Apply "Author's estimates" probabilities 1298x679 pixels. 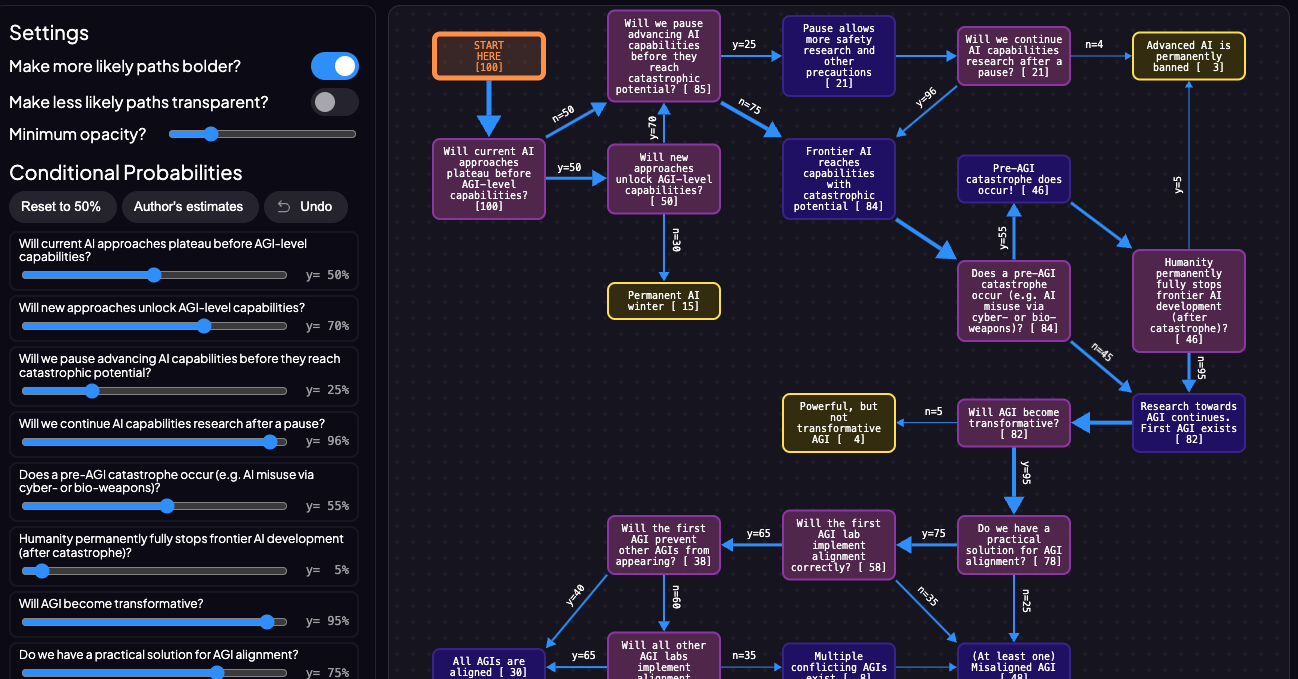click(190, 207)
